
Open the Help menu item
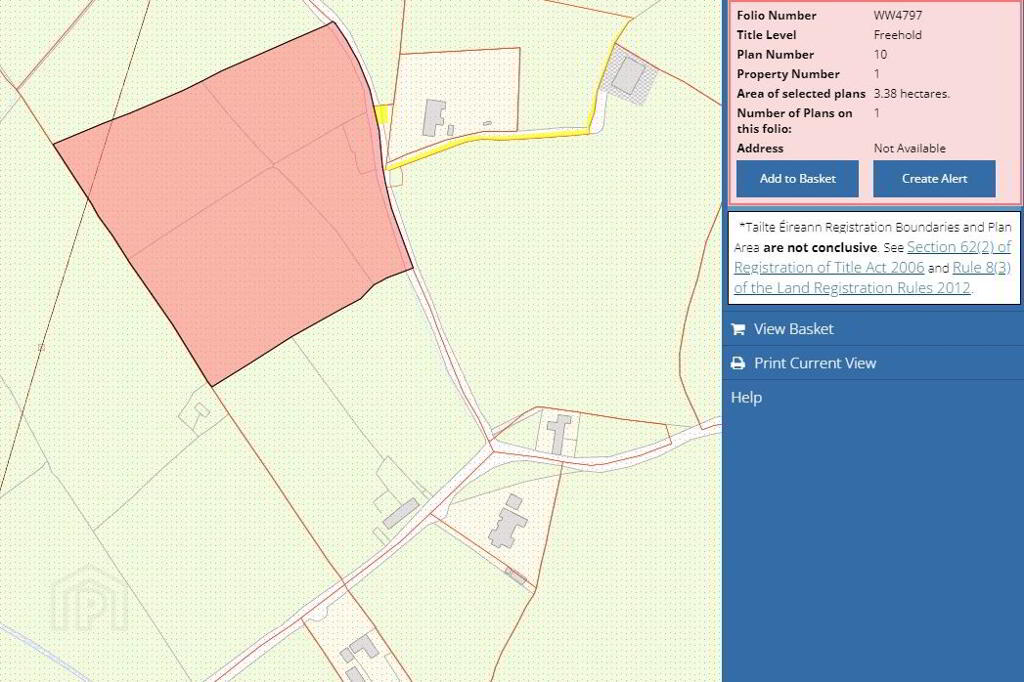[746, 397]
